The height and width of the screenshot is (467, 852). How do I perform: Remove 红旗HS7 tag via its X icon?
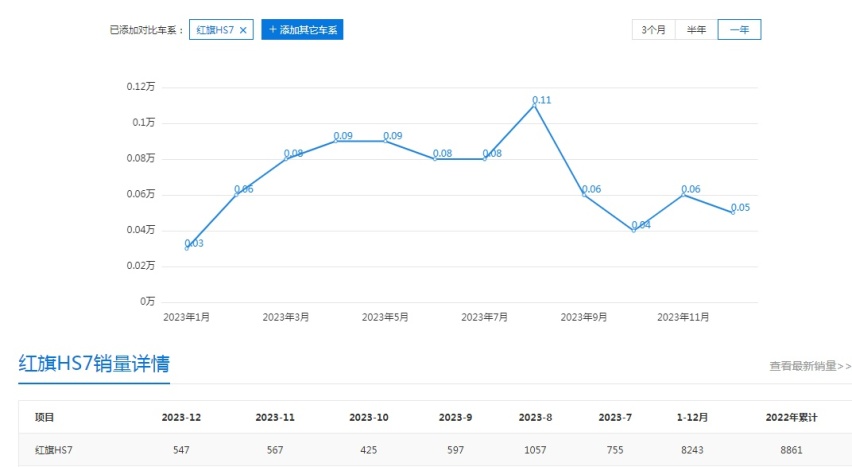(243, 30)
